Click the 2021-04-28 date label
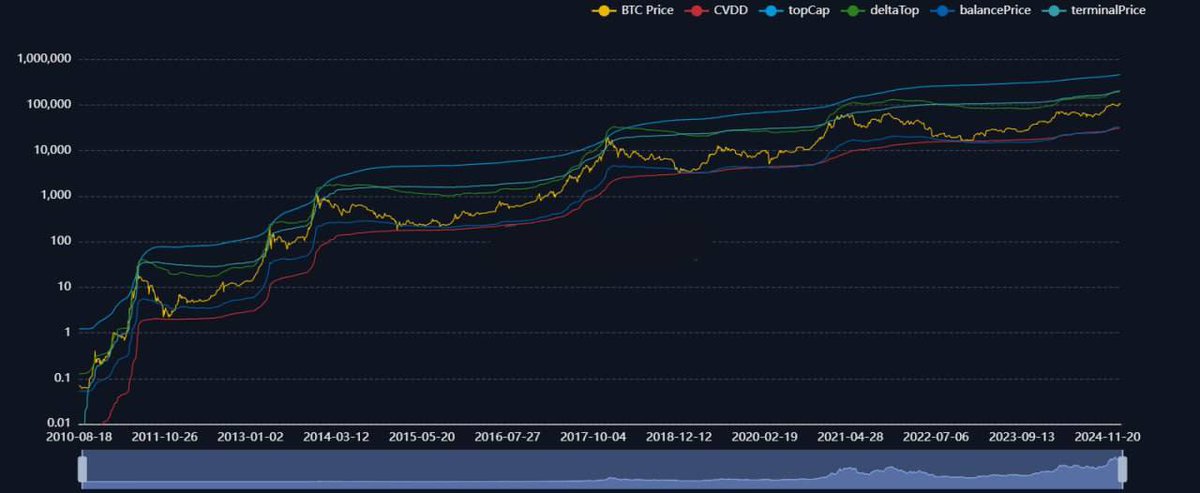Screen dimensions: 1200x493 coord(851,437)
